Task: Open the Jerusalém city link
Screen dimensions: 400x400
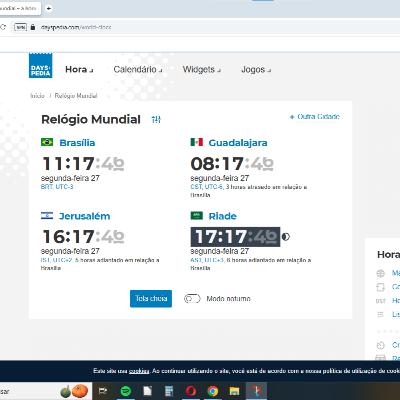Action: click(x=85, y=216)
